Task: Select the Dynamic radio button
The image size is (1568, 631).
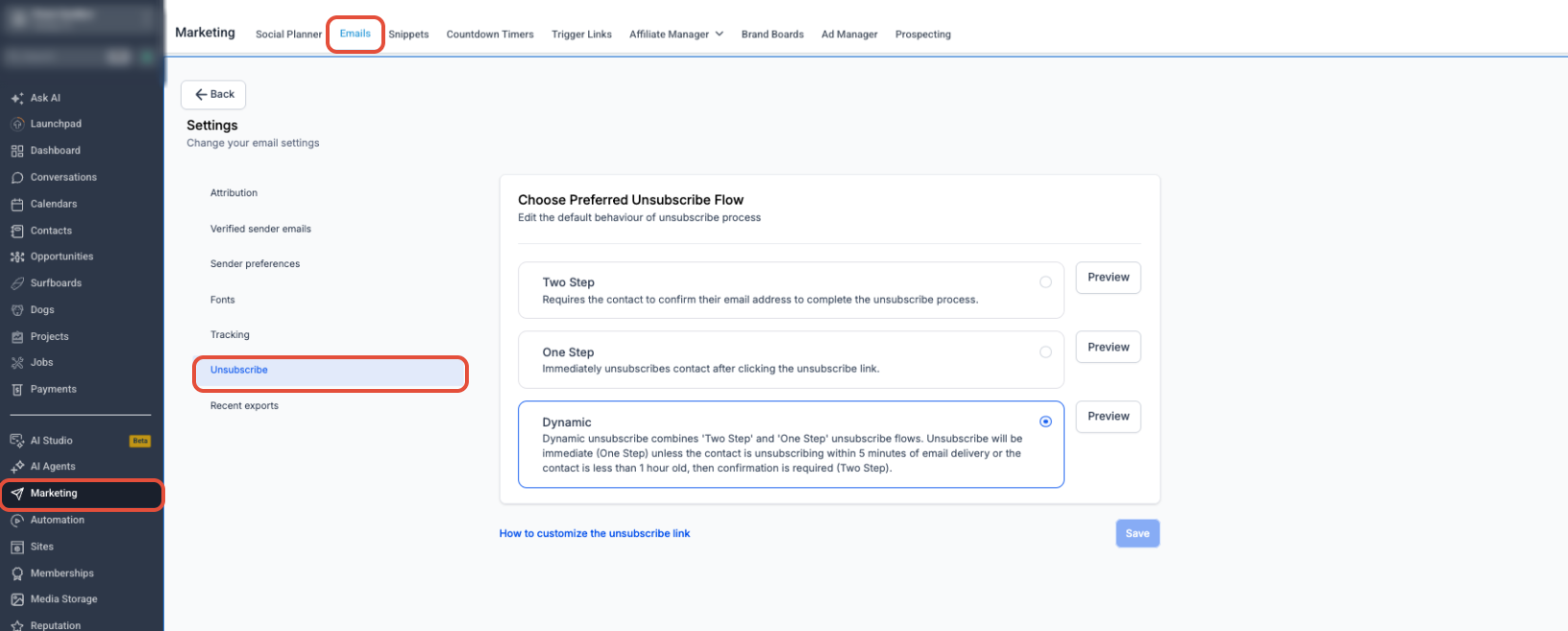Action: (x=1045, y=422)
